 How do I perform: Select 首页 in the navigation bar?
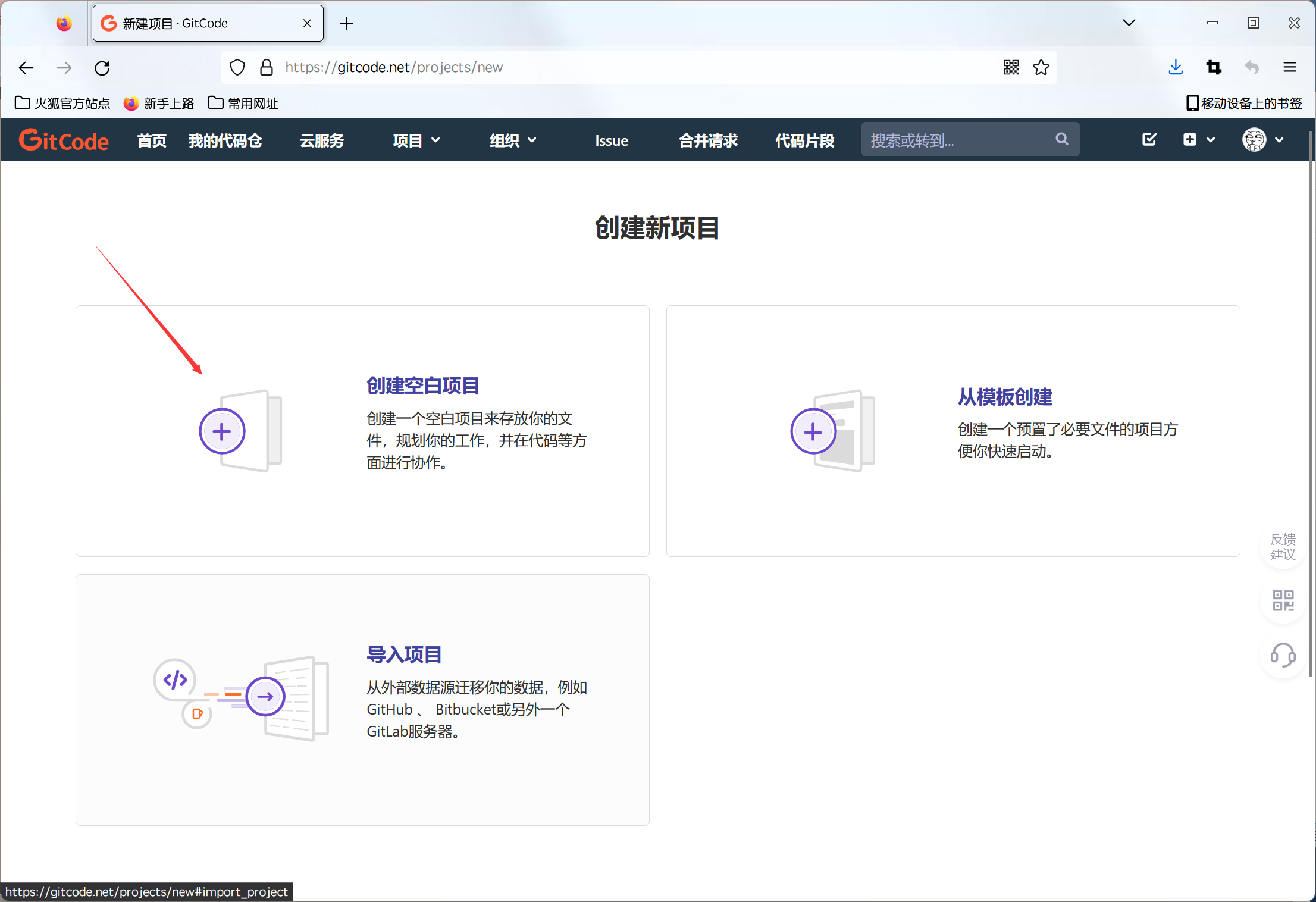click(151, 140)
